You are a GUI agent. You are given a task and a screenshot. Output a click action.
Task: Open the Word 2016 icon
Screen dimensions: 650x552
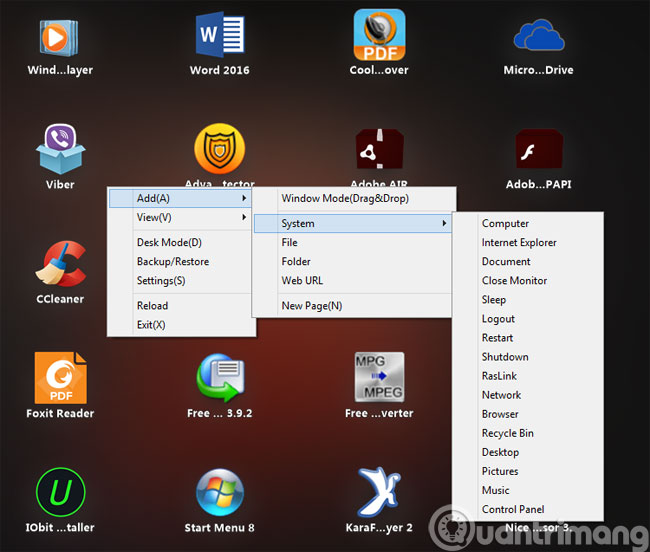[219, 35]
